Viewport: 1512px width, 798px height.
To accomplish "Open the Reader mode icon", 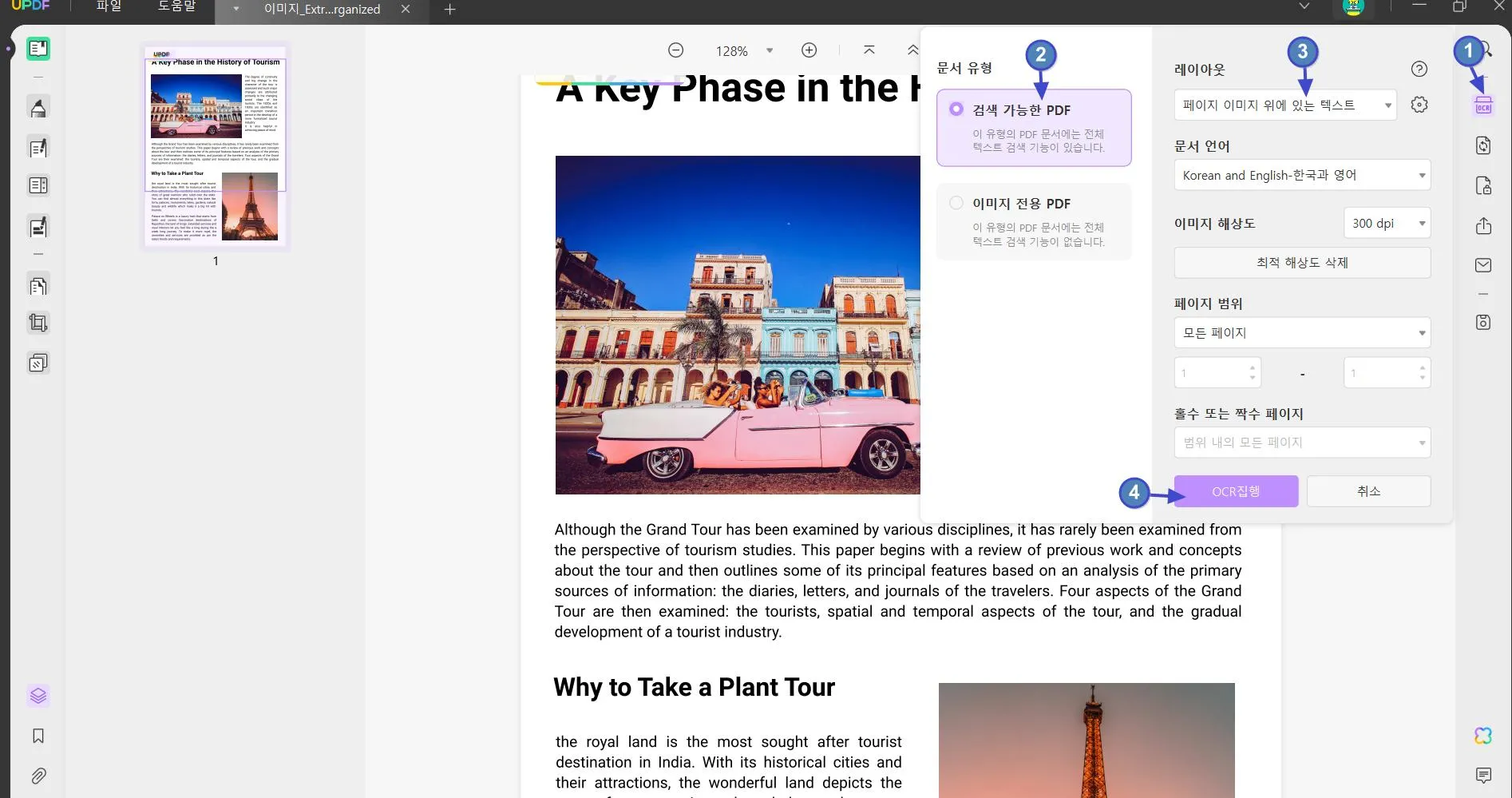I will point(38,49).
